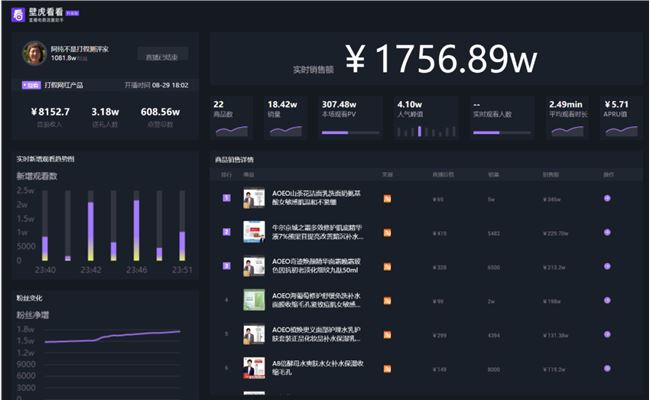Click the rank 2 purple badge
The image size is (650, 400).
click(227, 233)
